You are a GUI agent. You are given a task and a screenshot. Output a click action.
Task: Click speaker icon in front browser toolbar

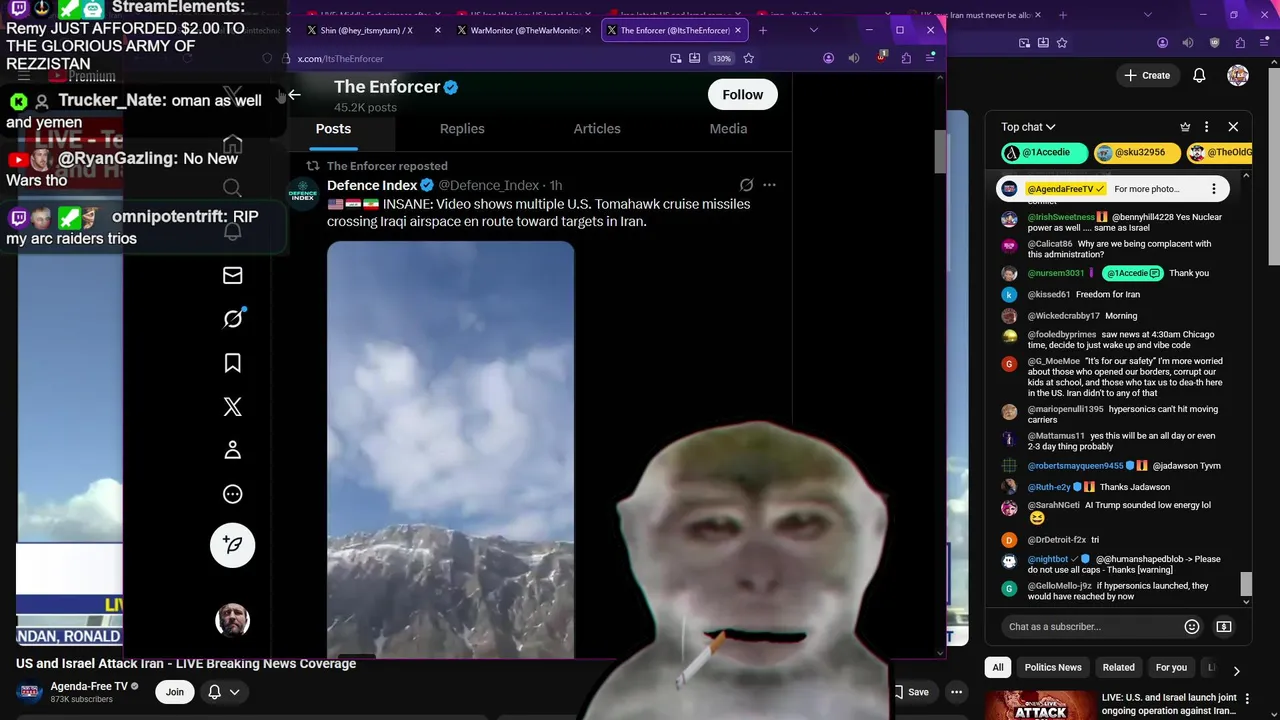853,58
